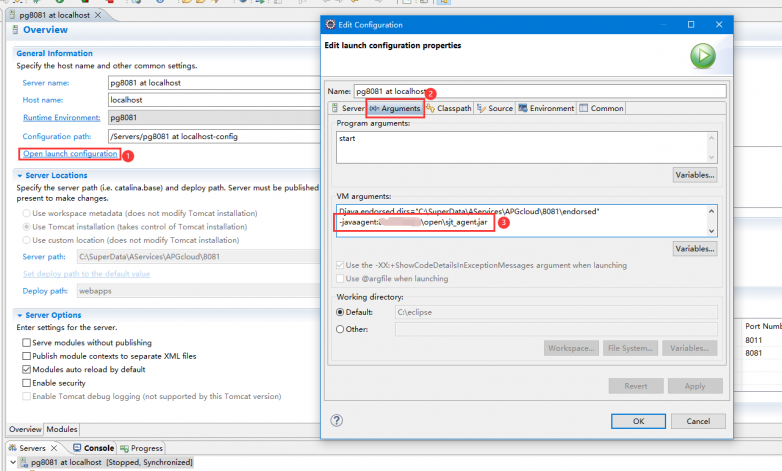782x471 pixels.
Task: Collapse the Server Locations section
Action: coord(18,175)
